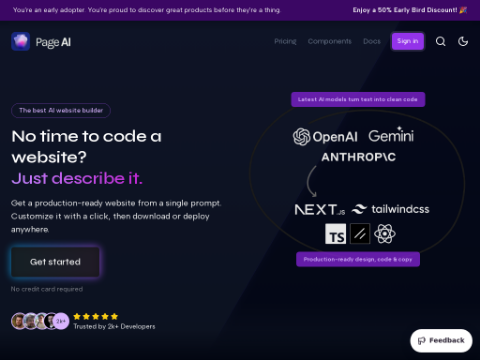
Task: Click the Next.js logo
Action: pos(320,210)
